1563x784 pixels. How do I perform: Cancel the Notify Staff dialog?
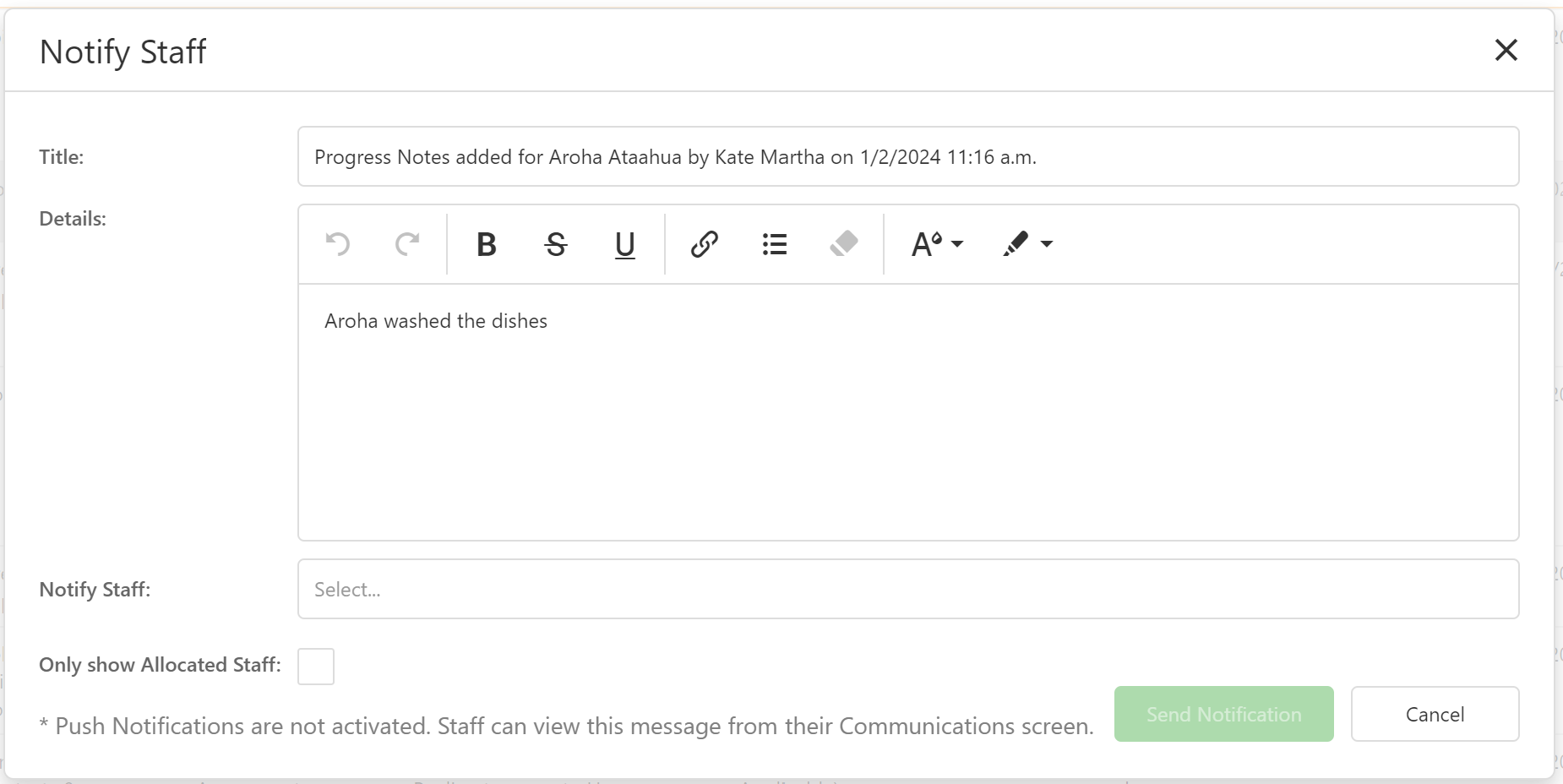[1435, 714]
